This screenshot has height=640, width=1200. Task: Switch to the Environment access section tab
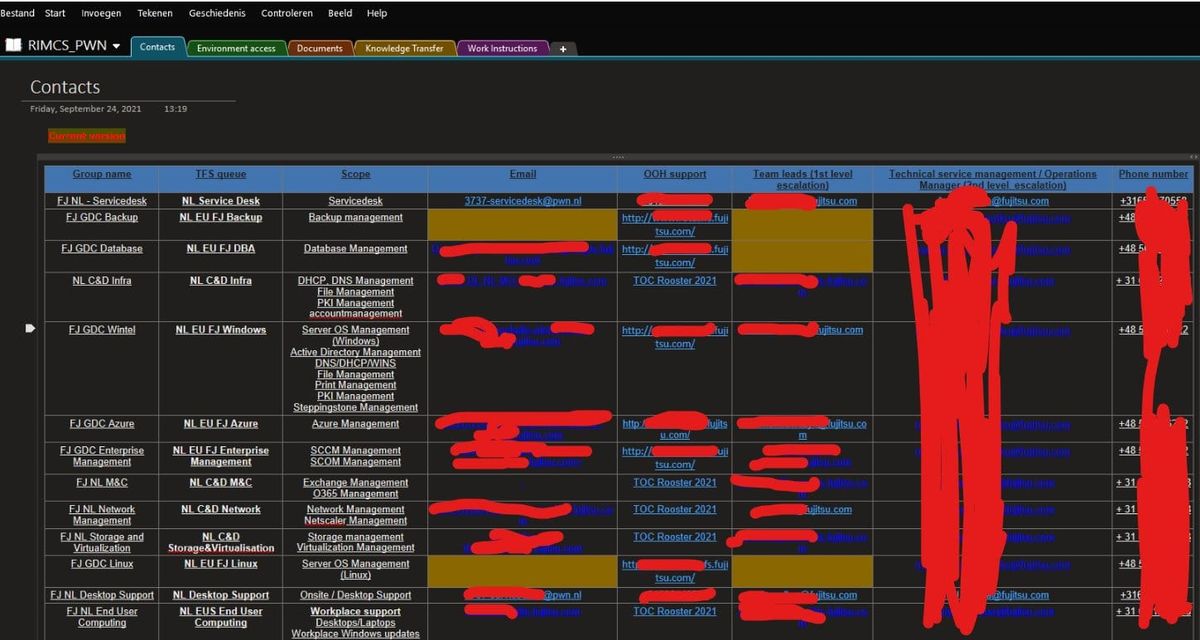236,47
